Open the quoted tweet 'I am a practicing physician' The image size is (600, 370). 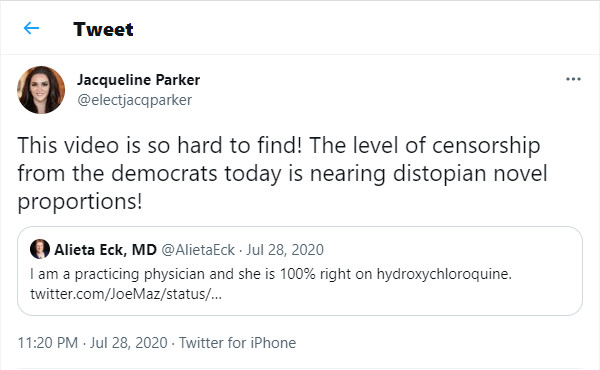(x=300, y=271)
